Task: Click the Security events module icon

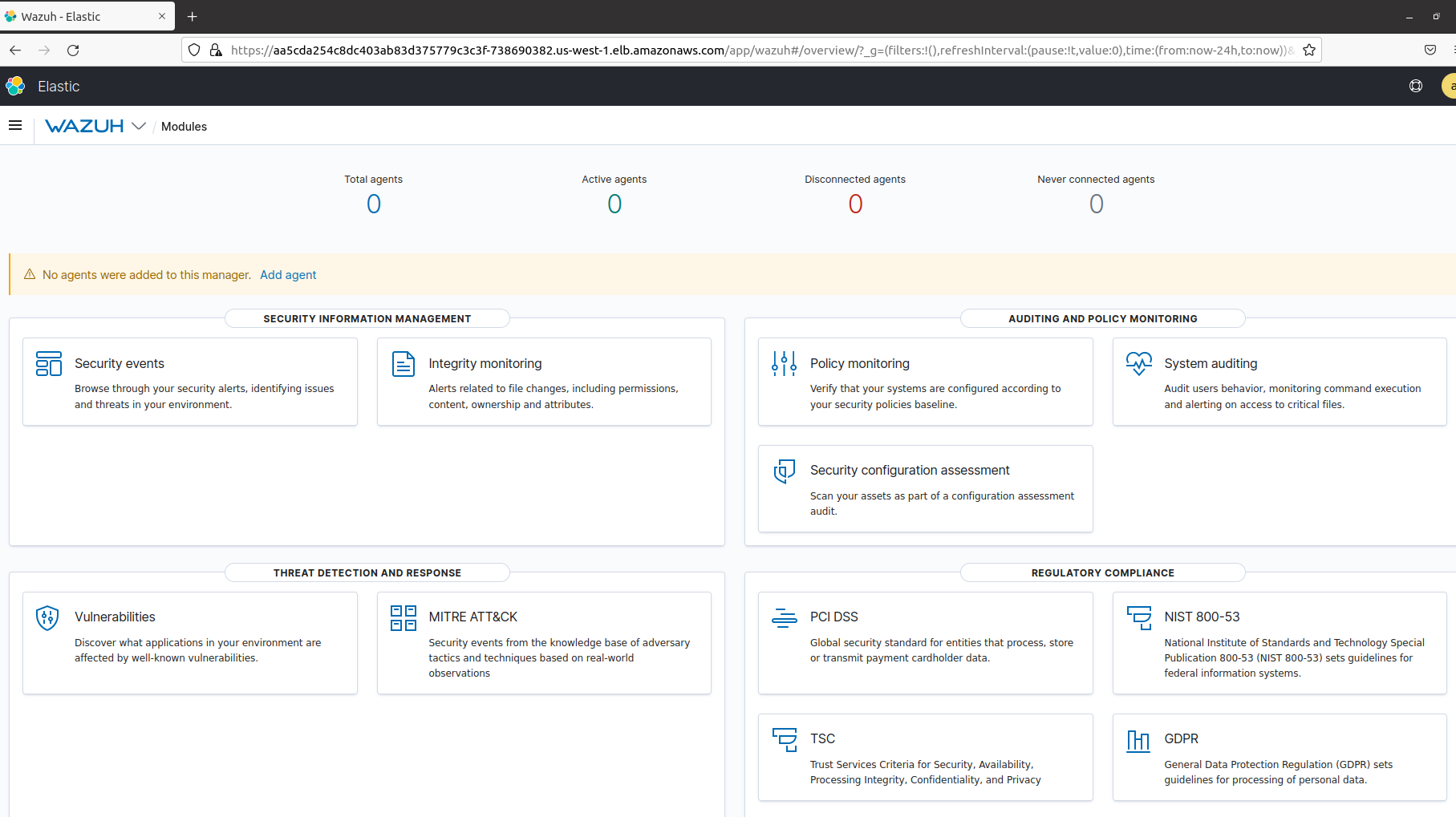Action: [x=49, y=363]
